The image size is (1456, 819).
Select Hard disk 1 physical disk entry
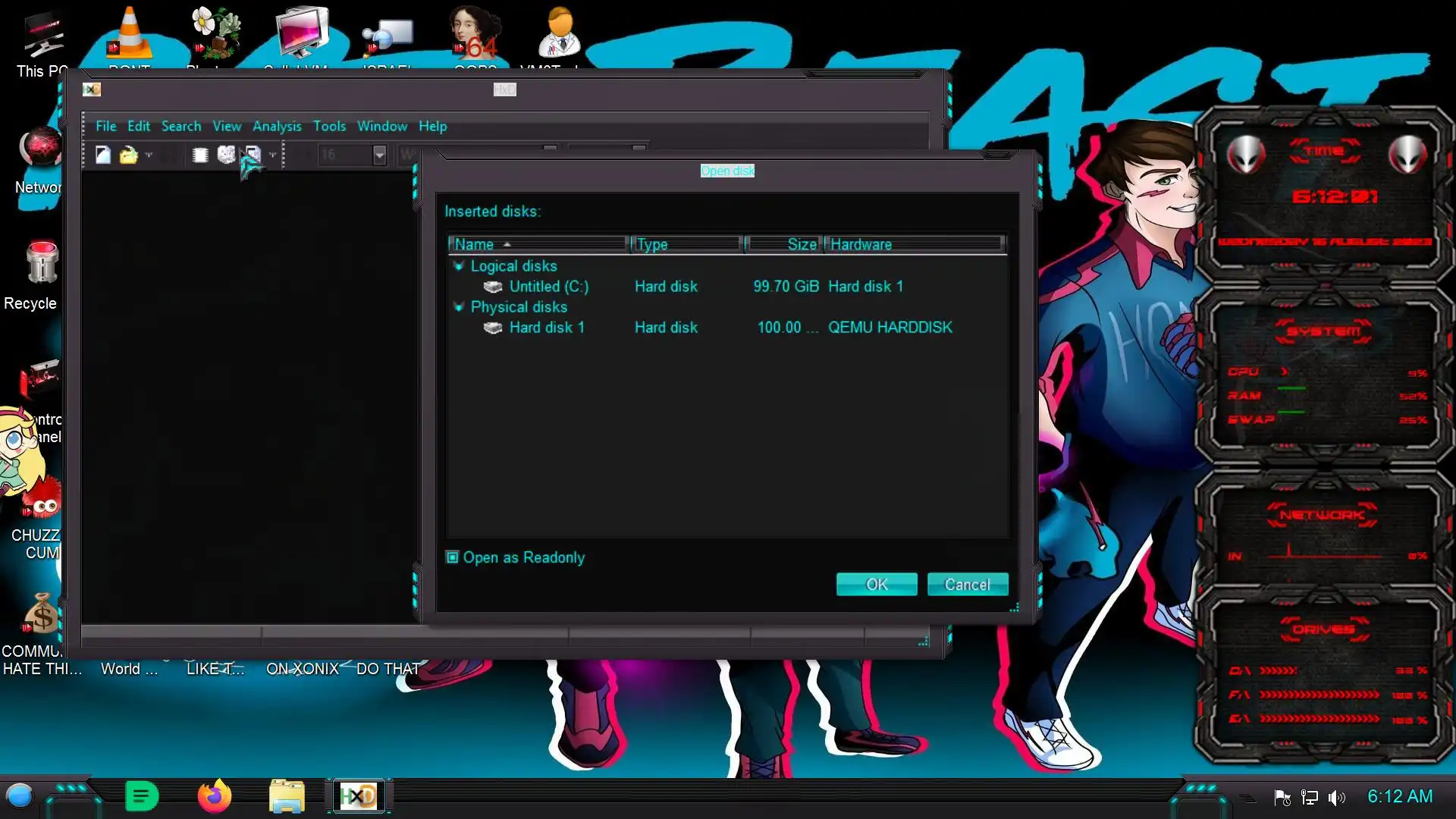[x=546, y=328]
